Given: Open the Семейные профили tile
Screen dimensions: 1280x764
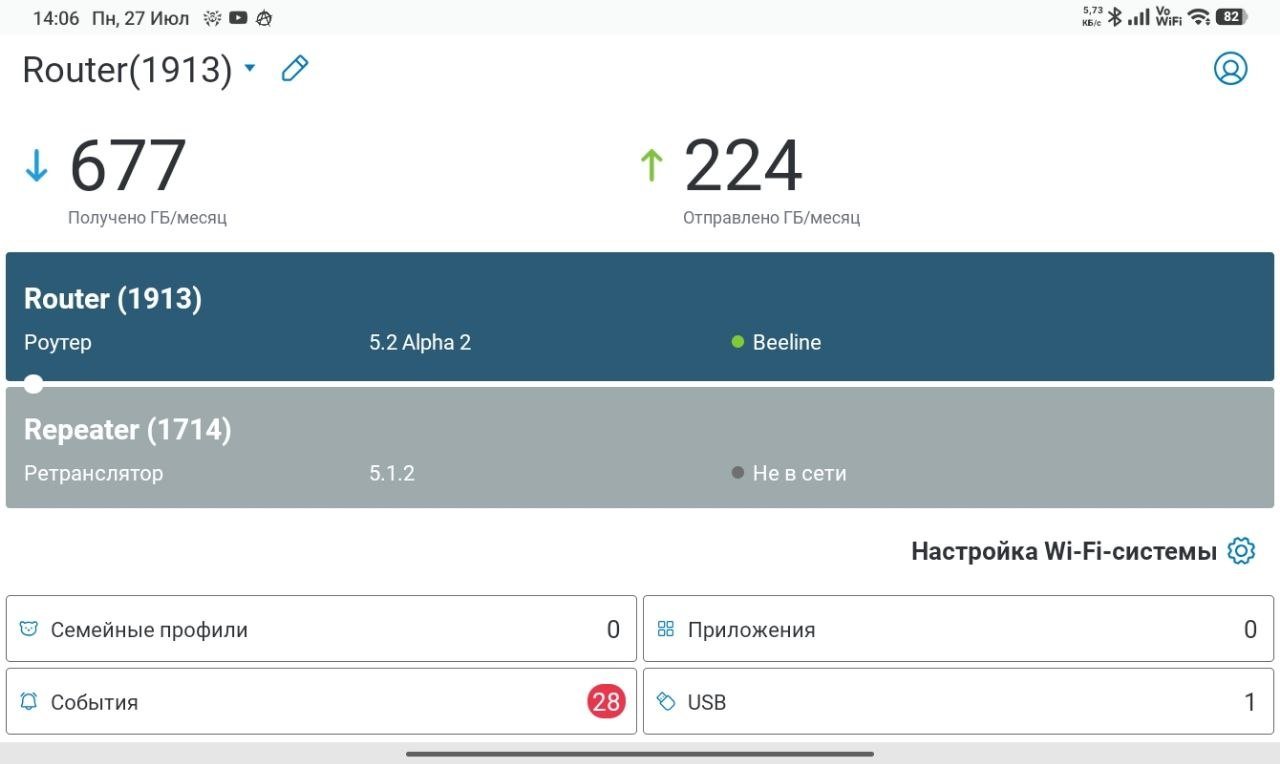Looking at the screenshot, I should tap(321, 629).
